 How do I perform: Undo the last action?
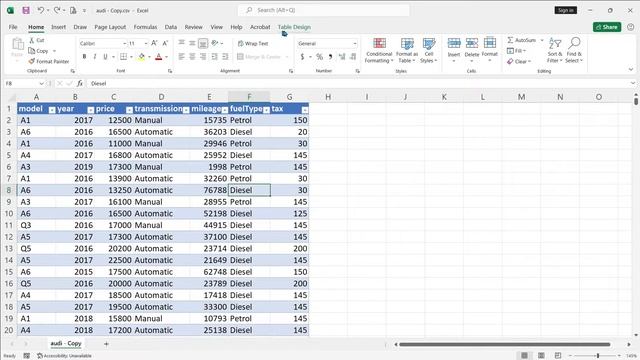40,10
